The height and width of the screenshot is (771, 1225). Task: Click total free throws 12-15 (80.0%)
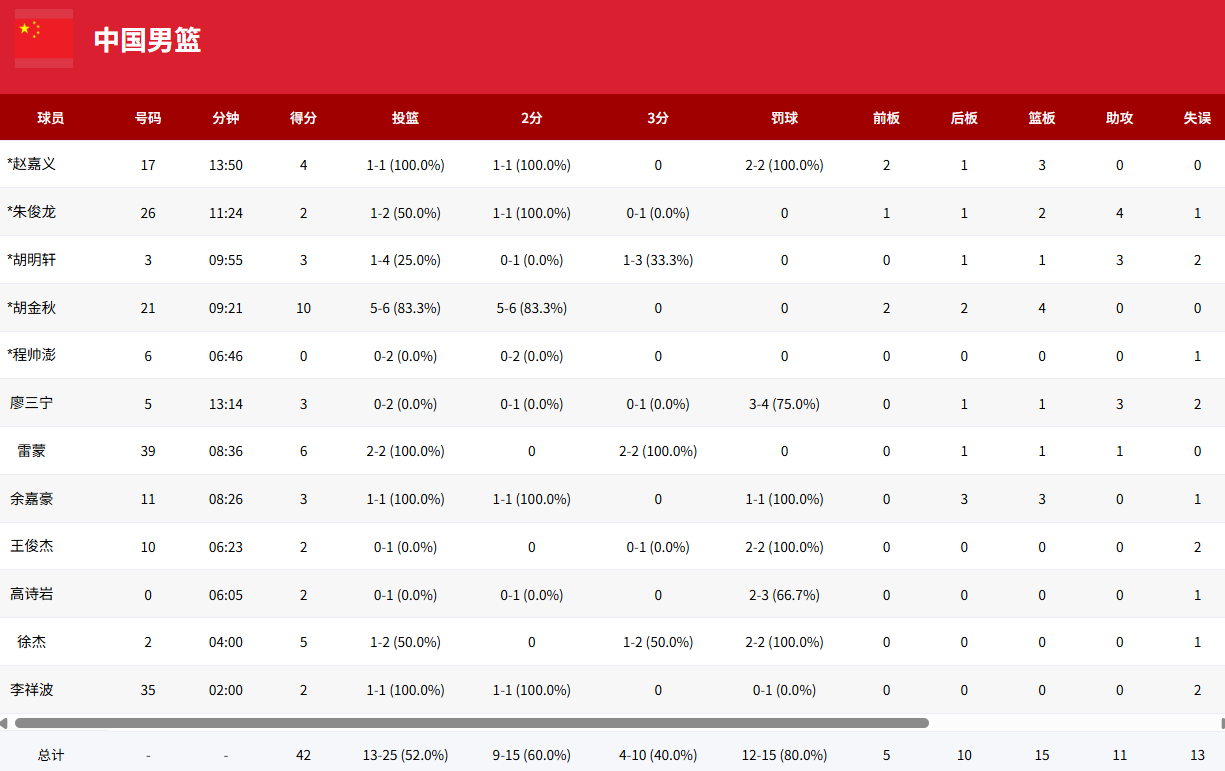click(x=785, y=755)
